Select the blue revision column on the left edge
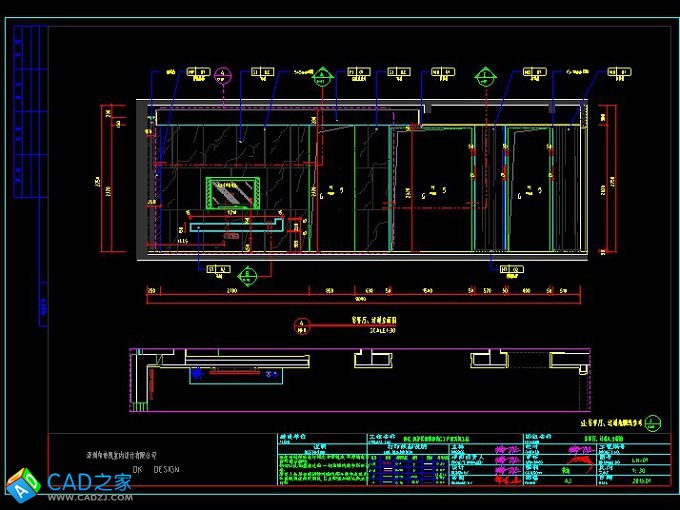Screen dimensions: 680x510 (41, 180)
